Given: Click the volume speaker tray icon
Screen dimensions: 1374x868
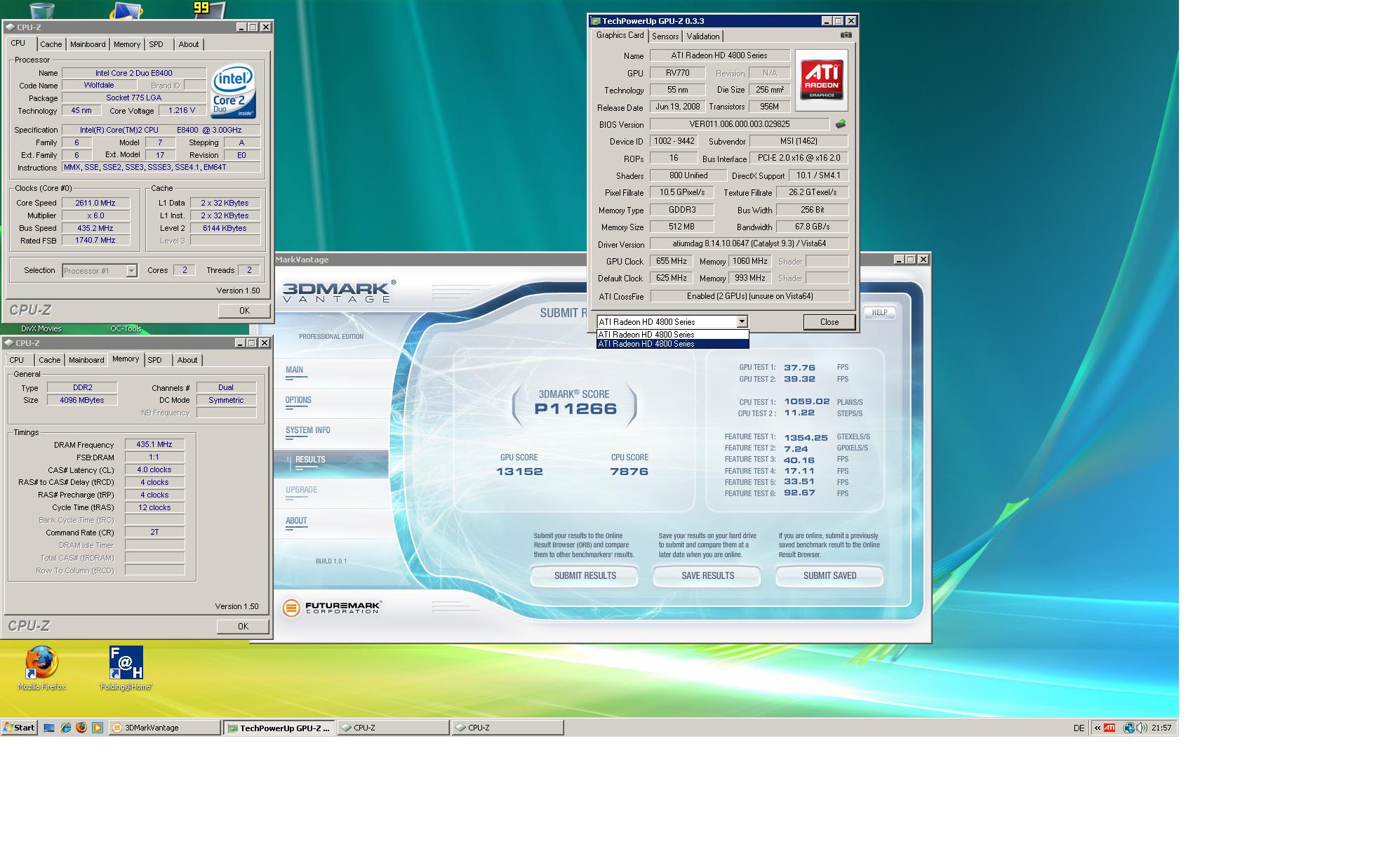Looking at the screenshot, I should click(1142, 728).
